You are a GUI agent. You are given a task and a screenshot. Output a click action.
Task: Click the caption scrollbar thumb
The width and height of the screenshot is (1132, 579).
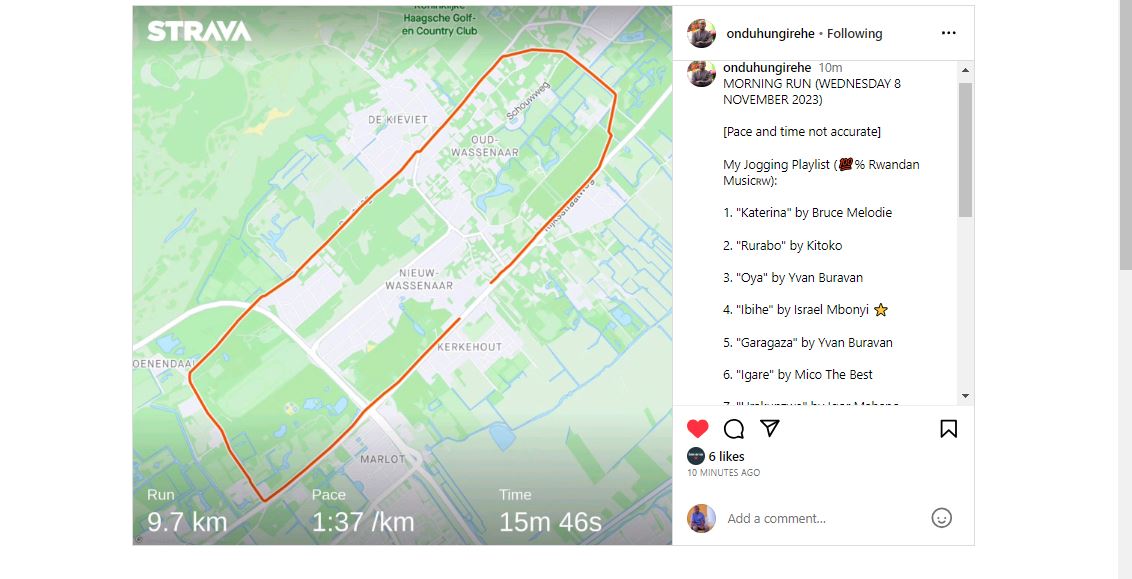pos(965,149)
